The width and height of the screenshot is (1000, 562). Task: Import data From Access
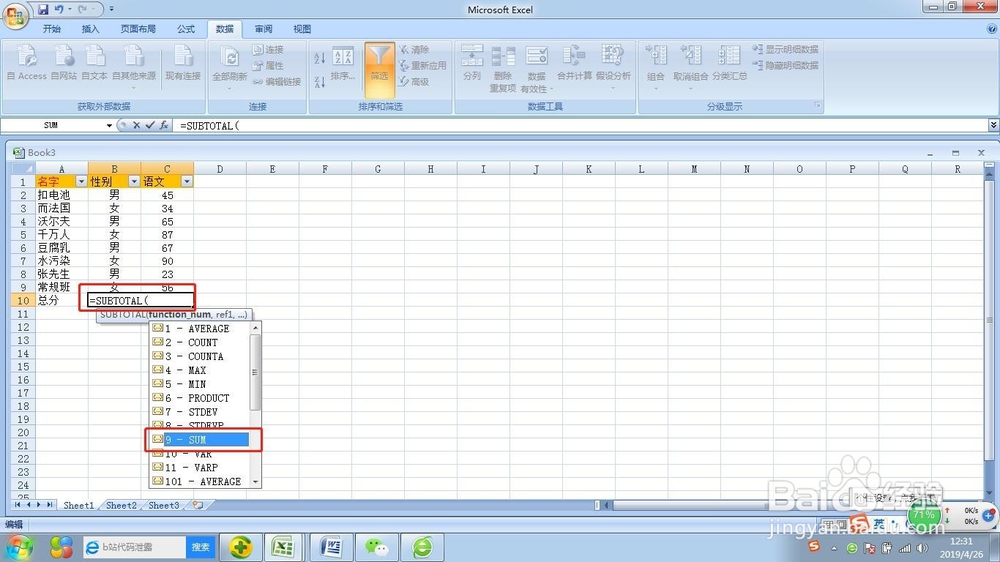tap(27, 63)
